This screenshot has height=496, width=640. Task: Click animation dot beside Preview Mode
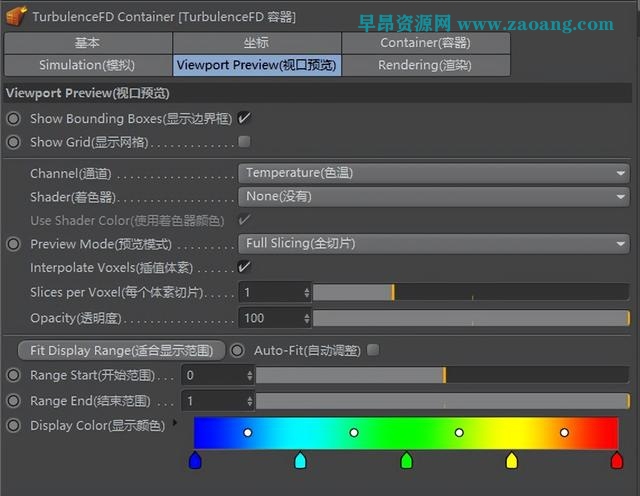point(13,244)
